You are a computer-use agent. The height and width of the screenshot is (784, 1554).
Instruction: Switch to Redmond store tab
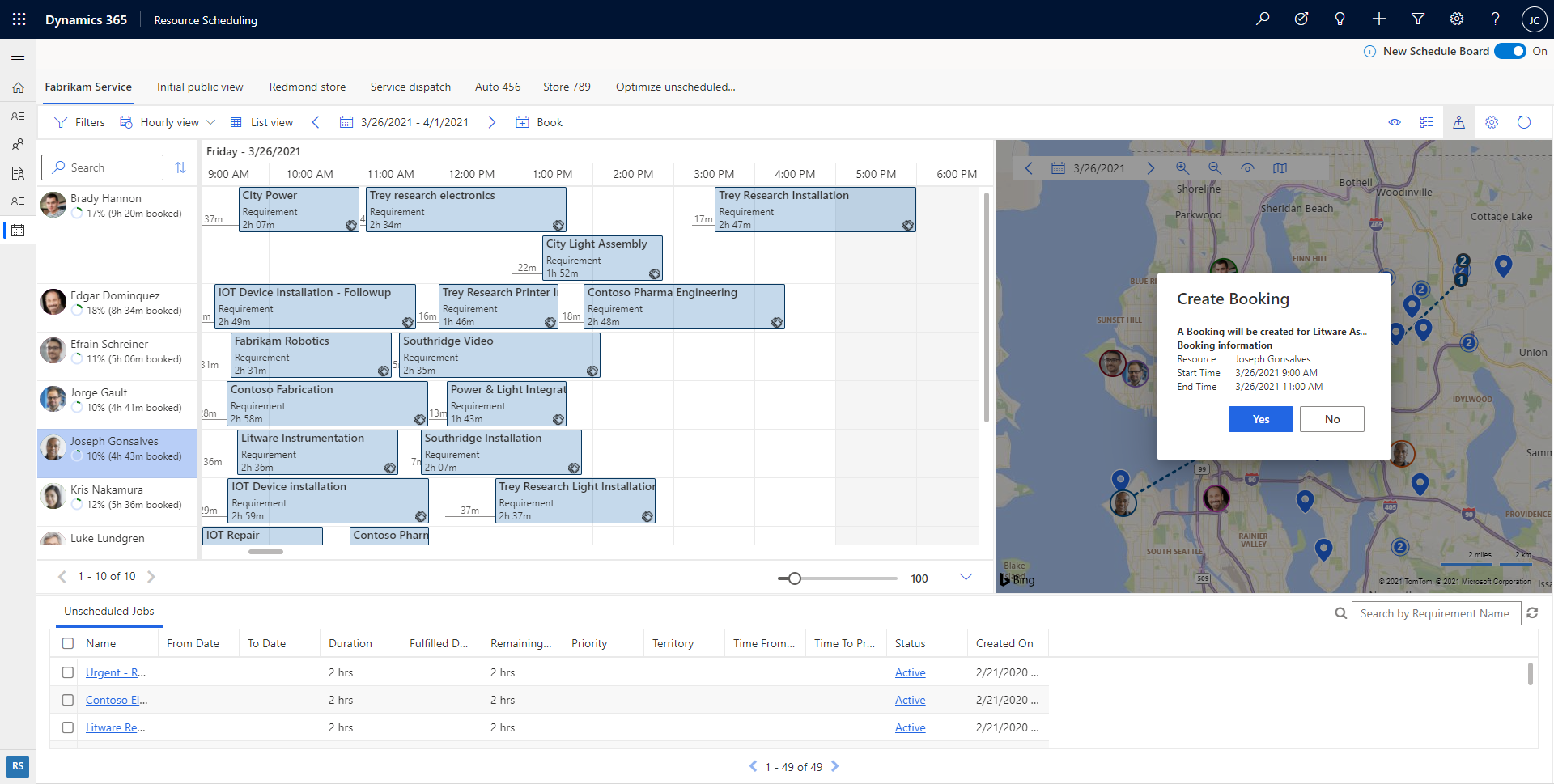[308, 87]
